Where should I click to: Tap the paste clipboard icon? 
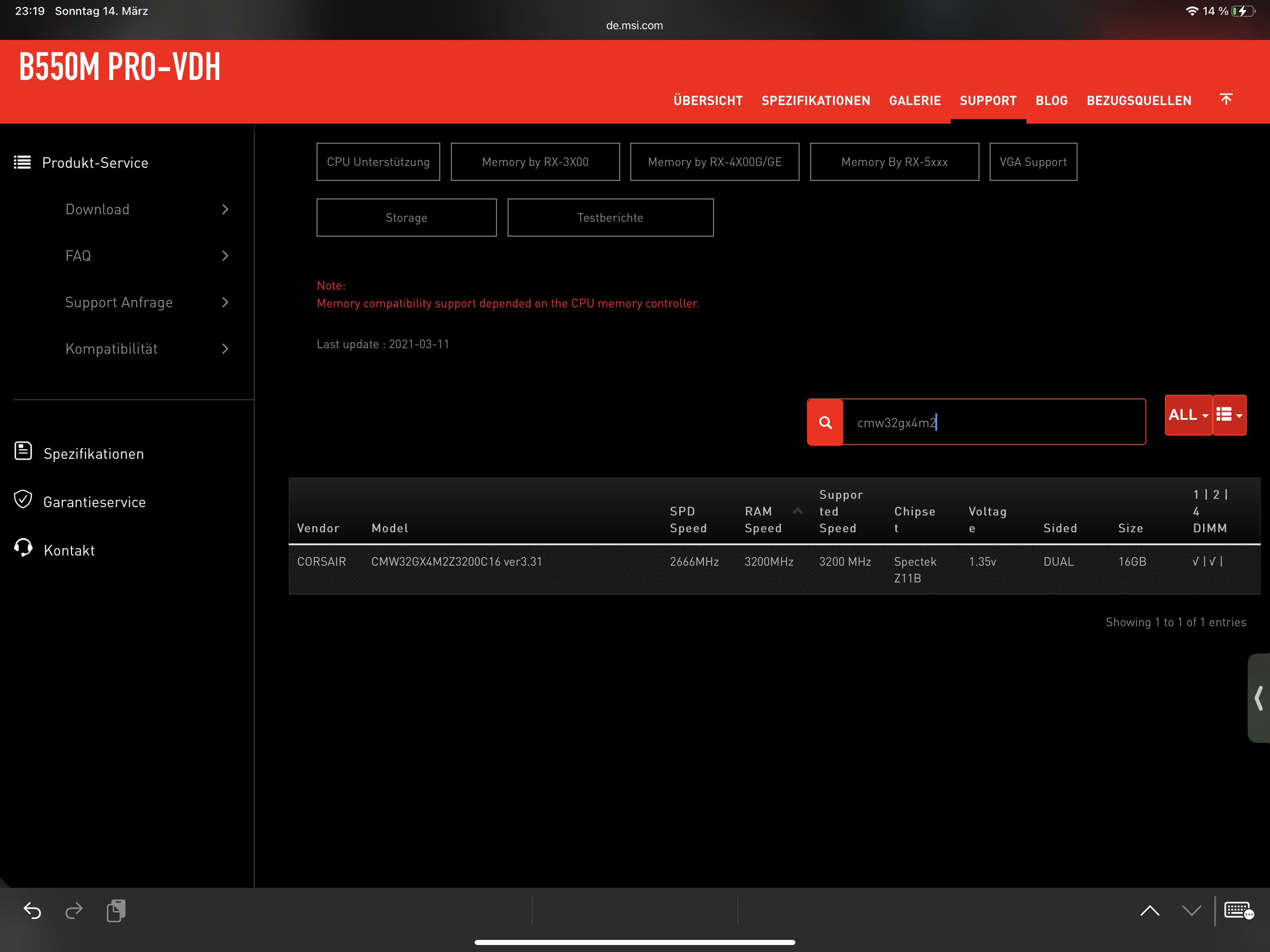pos(116,911)
